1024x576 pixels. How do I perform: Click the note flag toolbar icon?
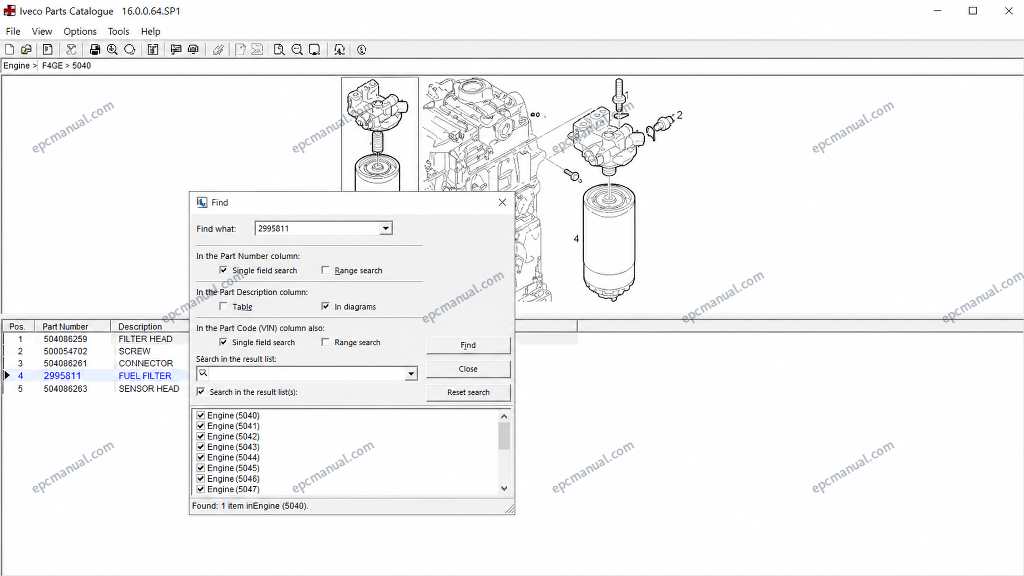click(176, 50)
